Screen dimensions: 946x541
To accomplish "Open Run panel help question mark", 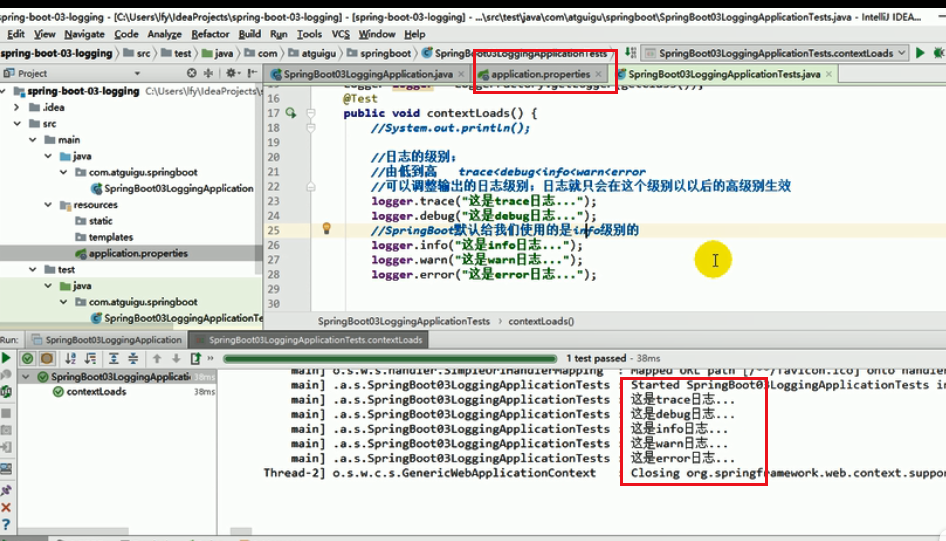I will [x=6, y=525].
